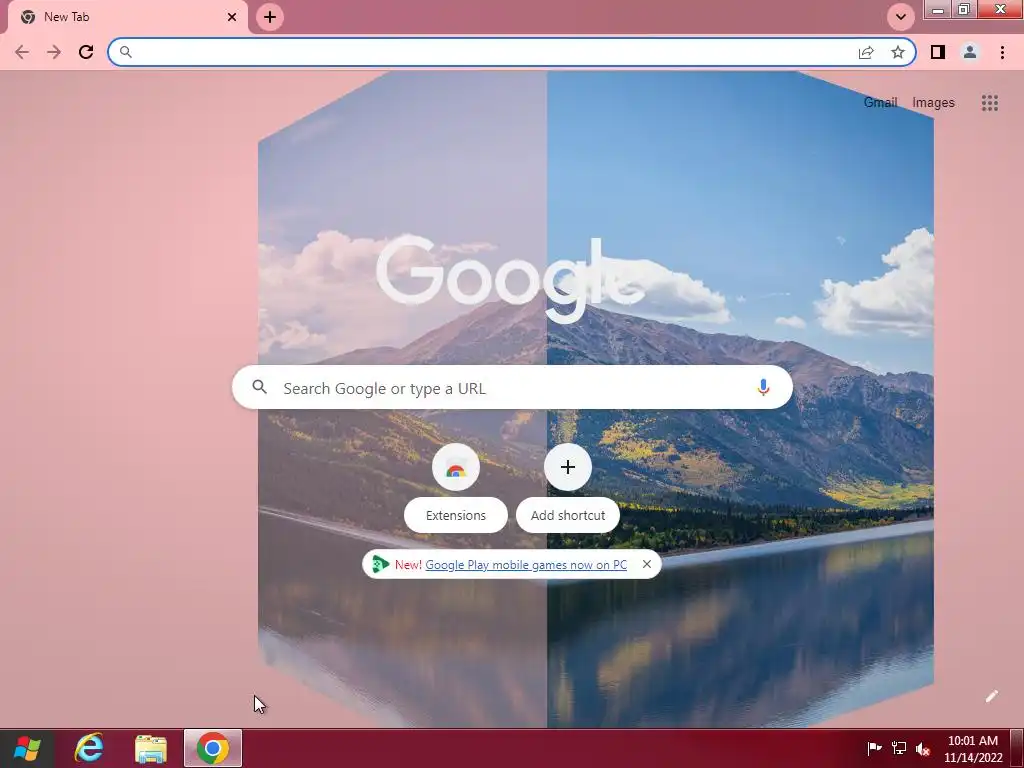
Task: Bookmark this tab with the star icon
Action: click(x=898, y=52)
